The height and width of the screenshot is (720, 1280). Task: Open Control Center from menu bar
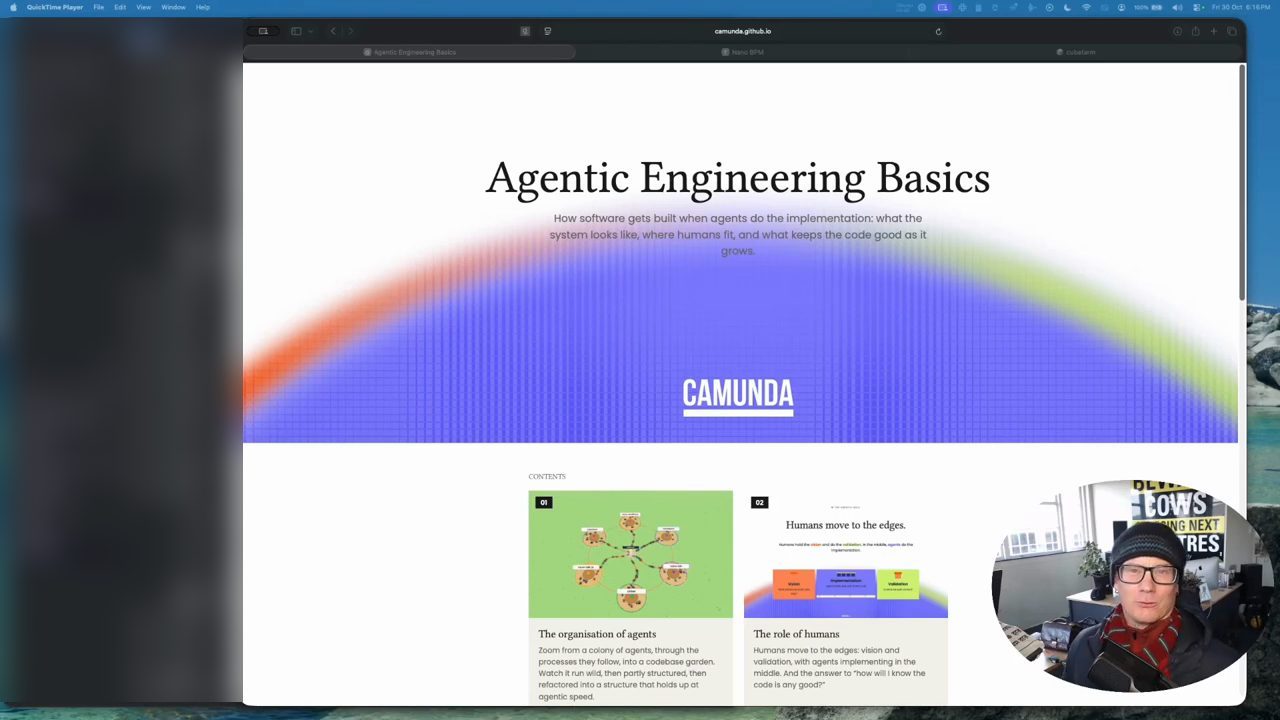tap(1198, 7)
